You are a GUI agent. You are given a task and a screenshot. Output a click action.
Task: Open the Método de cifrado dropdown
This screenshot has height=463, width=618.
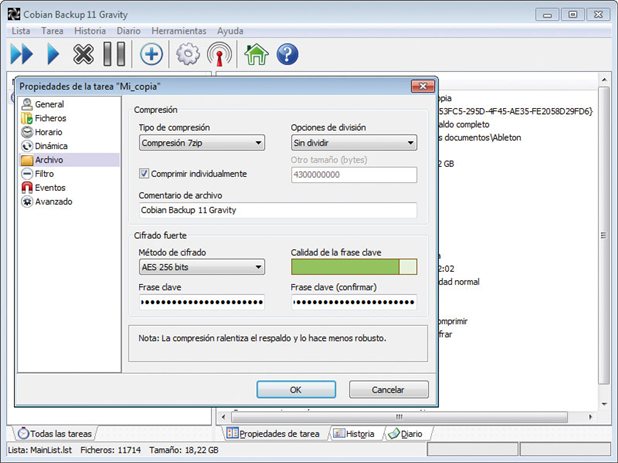click(201, 267)
